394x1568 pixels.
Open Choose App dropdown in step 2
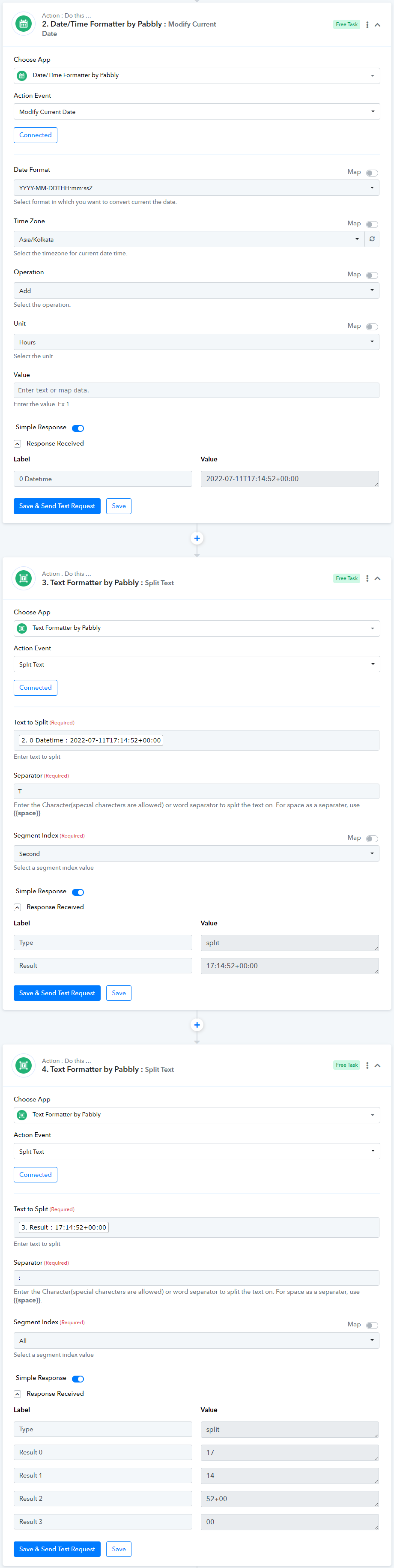197,75
